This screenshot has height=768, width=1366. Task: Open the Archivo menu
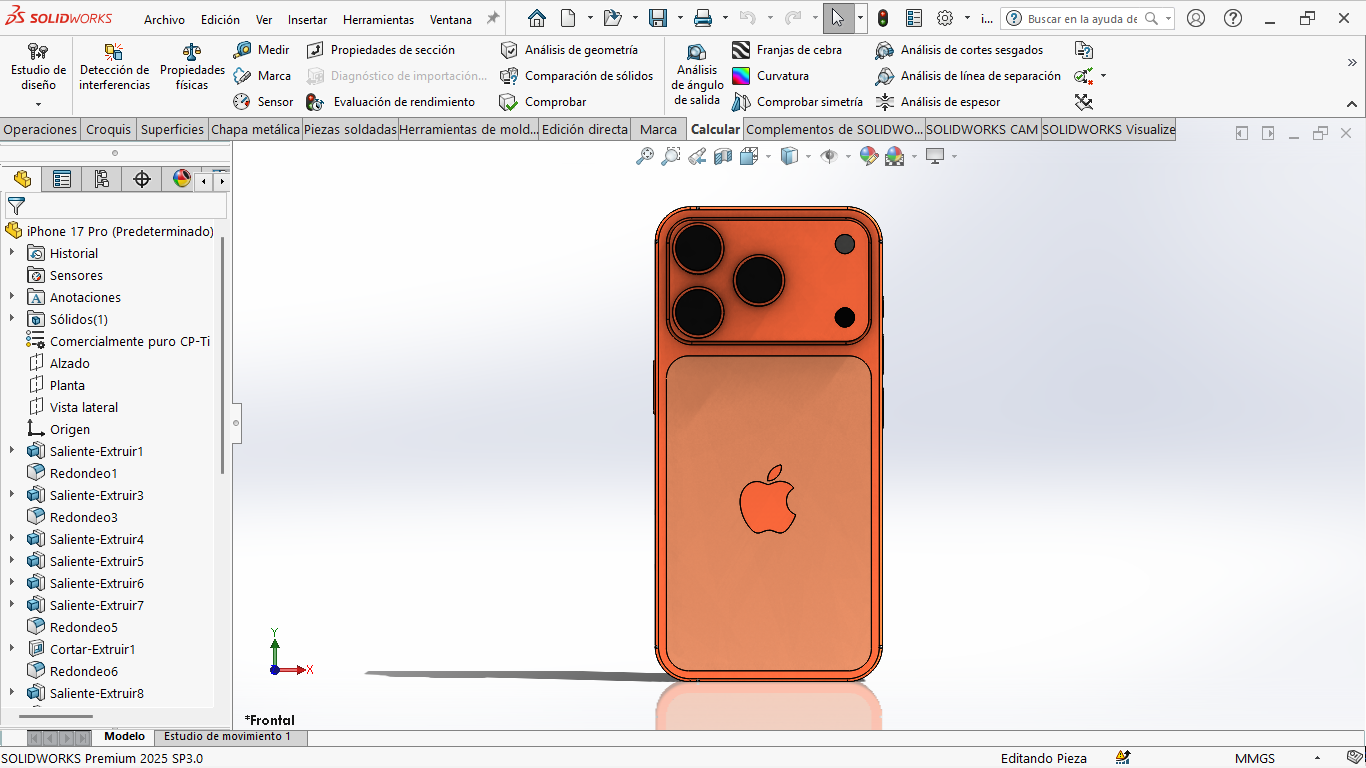pos(164,19)
